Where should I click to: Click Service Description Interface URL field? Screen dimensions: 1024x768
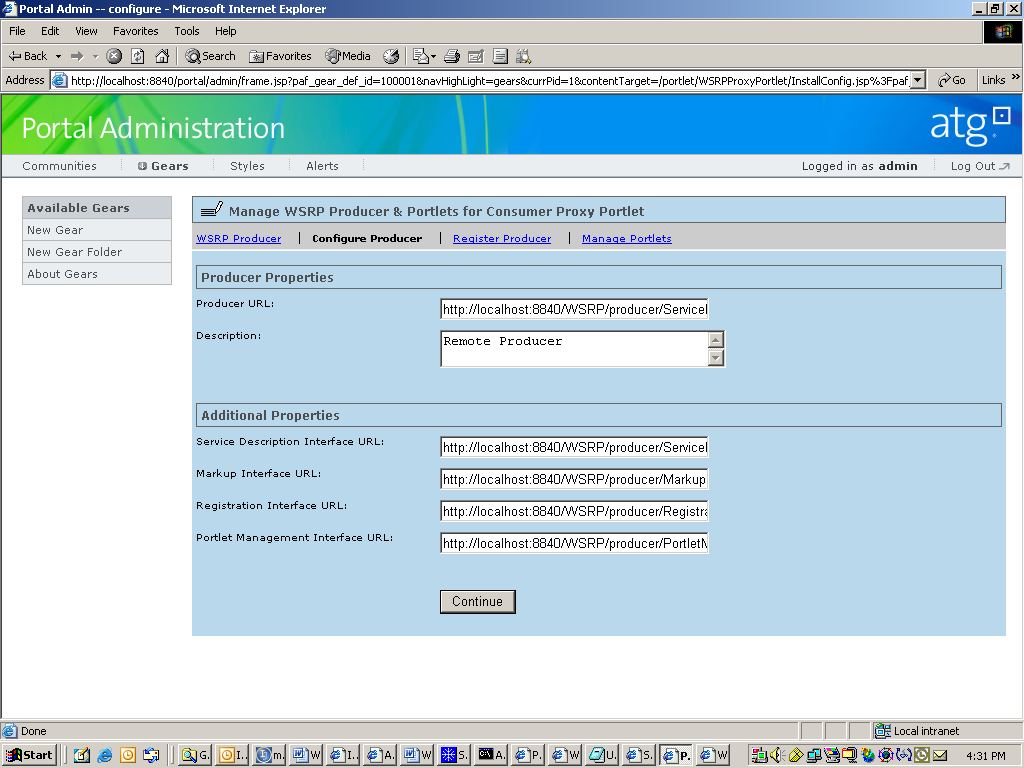[x=575, y=447]
